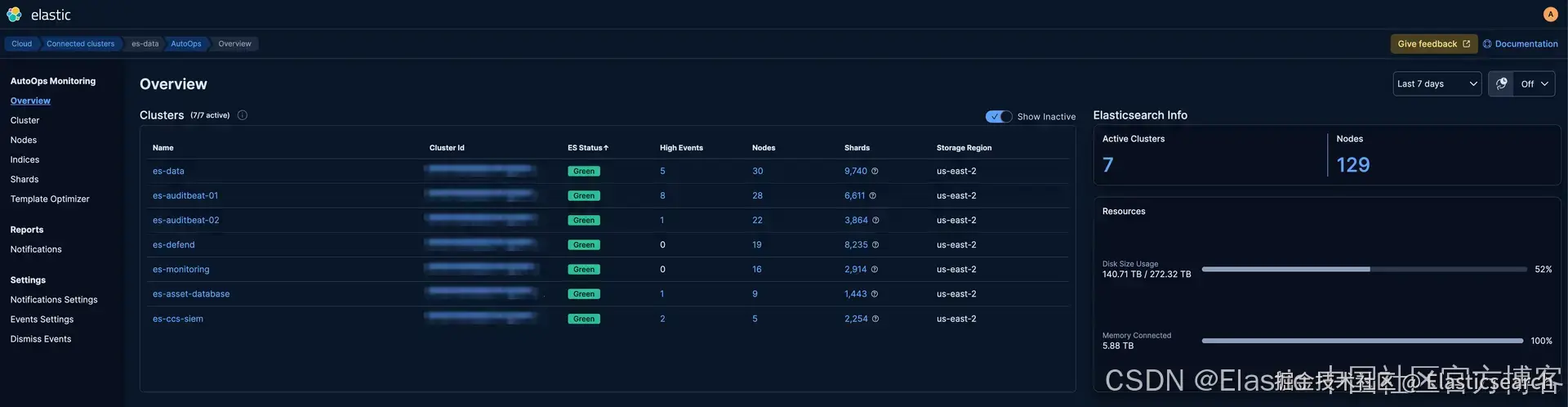The height and width of the screenshot is (407, 1568).
Task: Click Green status badge for es-ccs-siem
Action: point(584,319)
